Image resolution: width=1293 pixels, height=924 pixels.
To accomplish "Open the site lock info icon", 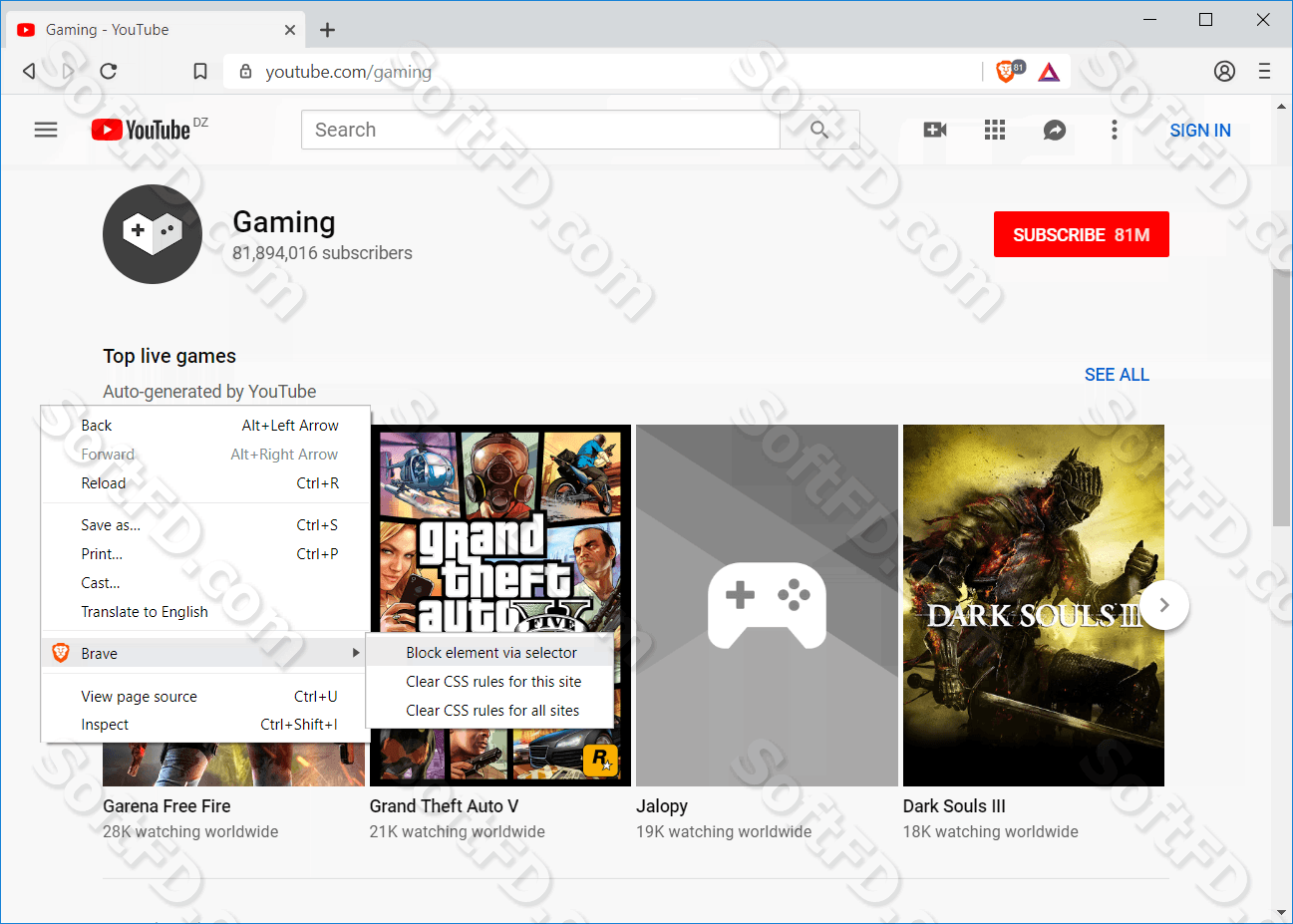I will [x=246, y=71].
